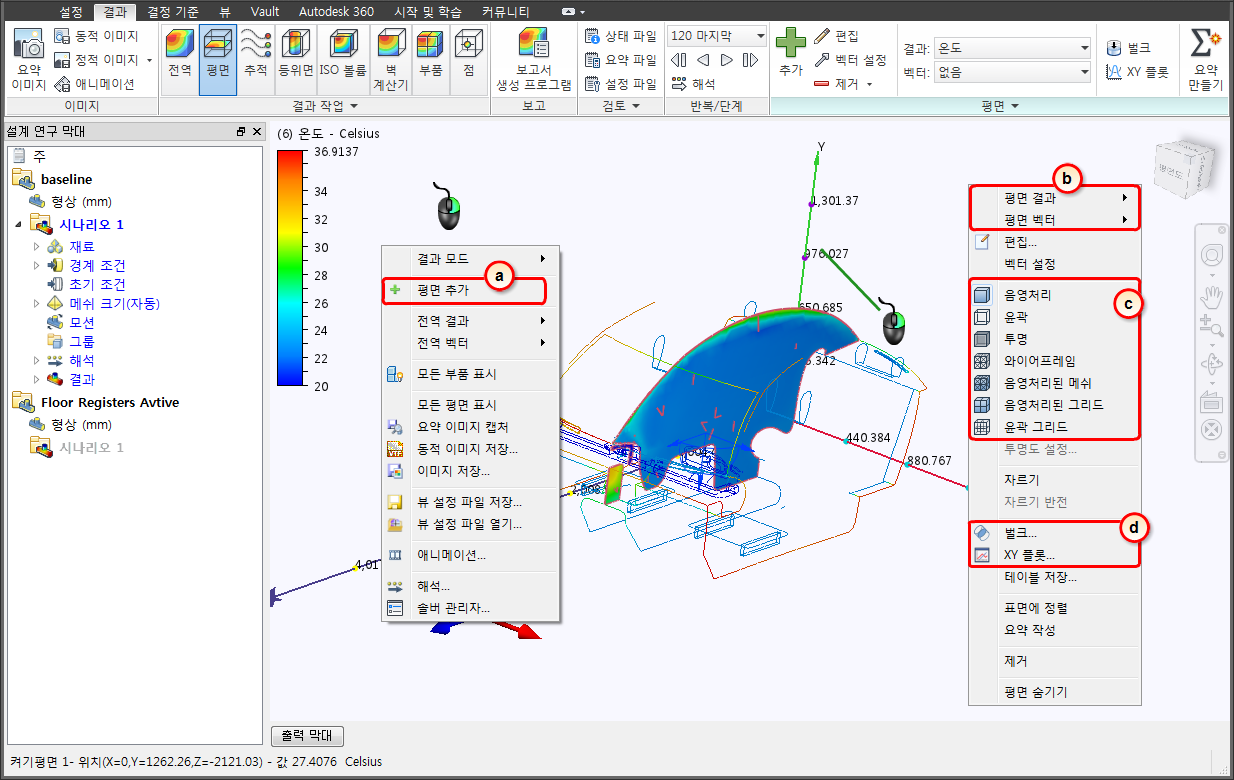The width and height of the screenshot is (1234, 780).
Task: Jump to the first iteration step
Action: pos(679,60)
